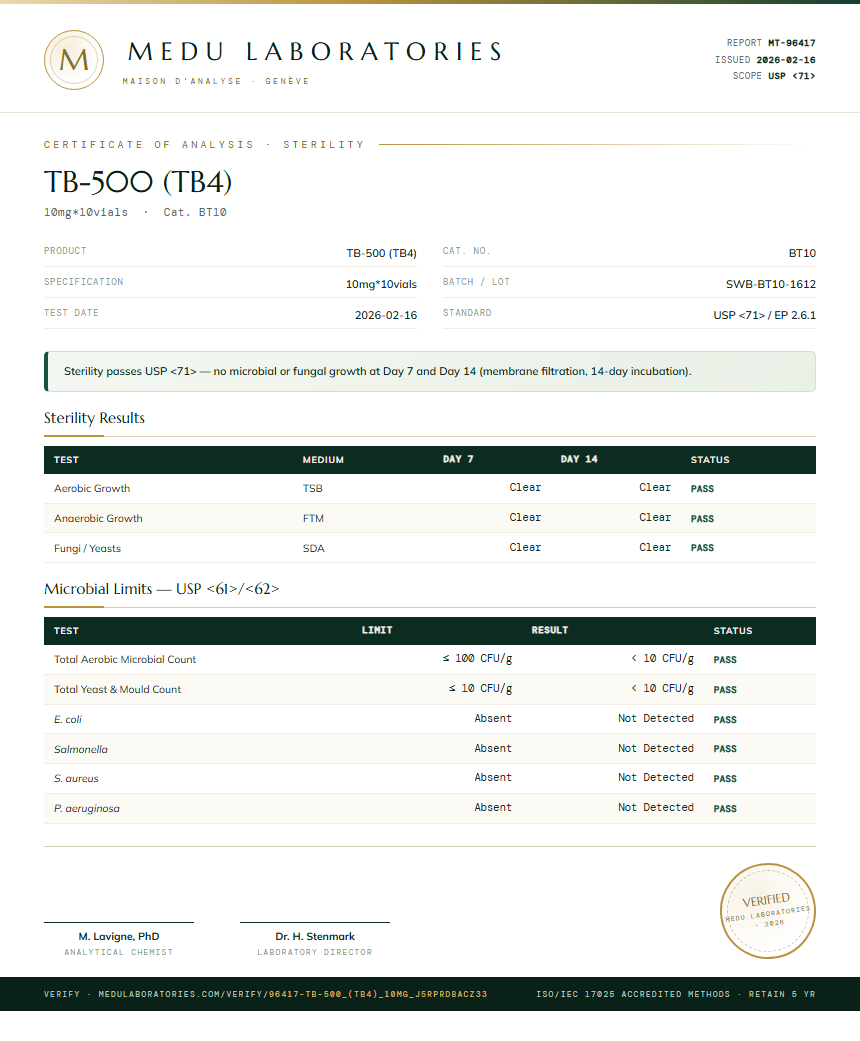Select the SDA medium cell
This screenshot has width=860, height=1041.
(x=313, y=548)
